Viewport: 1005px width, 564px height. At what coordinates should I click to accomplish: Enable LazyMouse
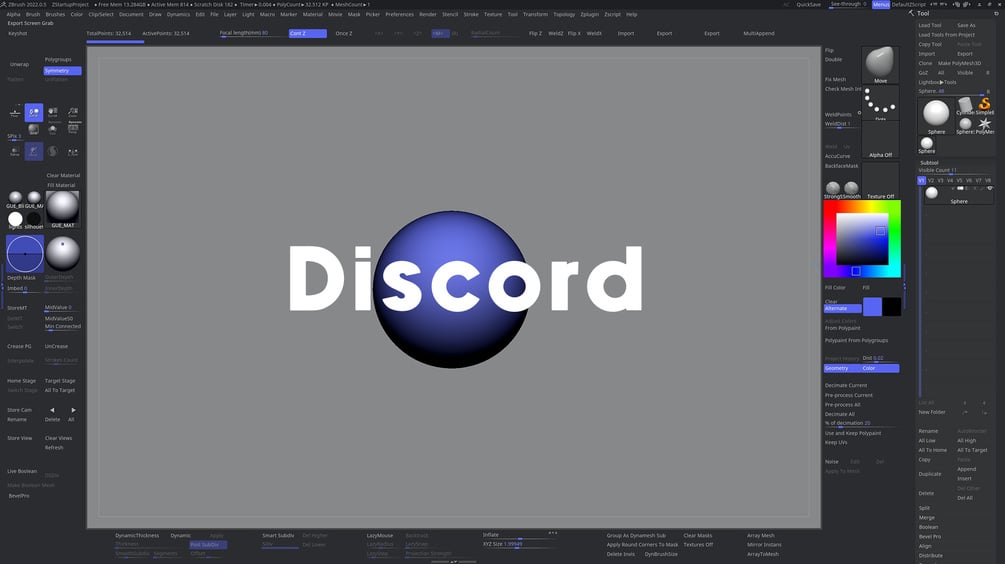pyautogui.click(x=380, y=535)
